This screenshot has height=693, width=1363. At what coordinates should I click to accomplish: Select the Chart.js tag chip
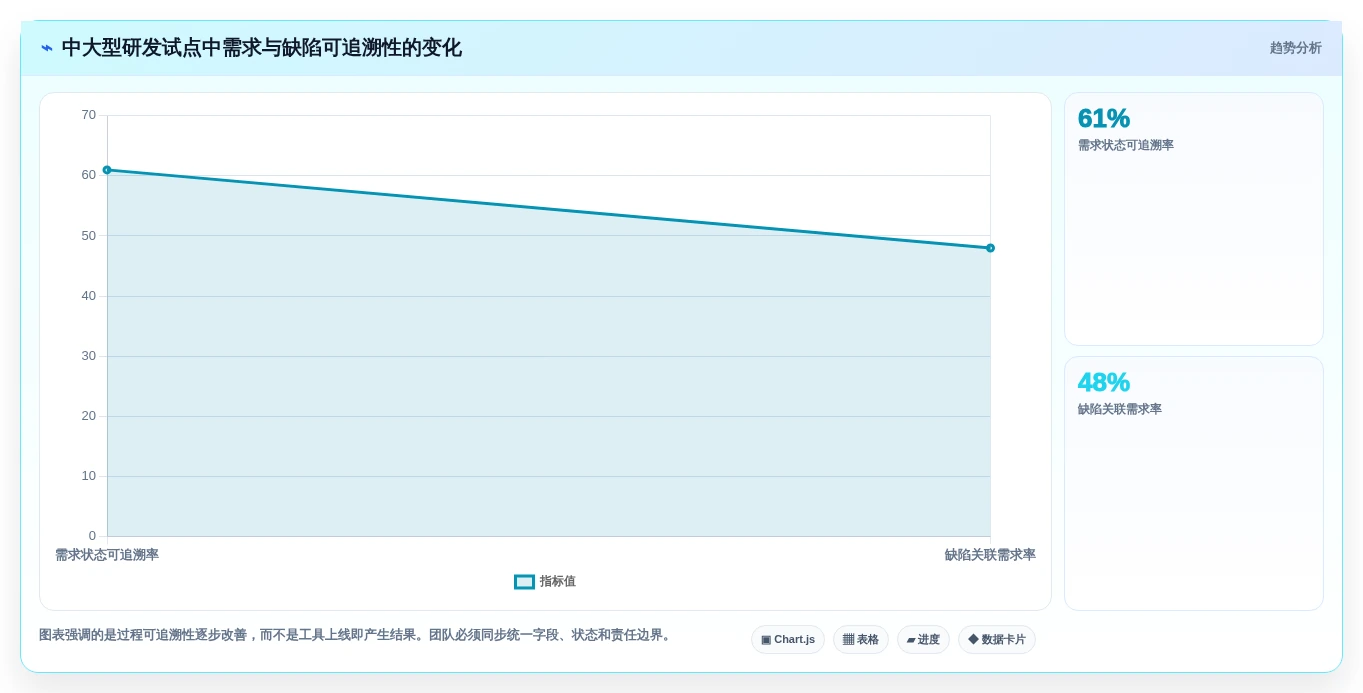click(x=788, y=640)
